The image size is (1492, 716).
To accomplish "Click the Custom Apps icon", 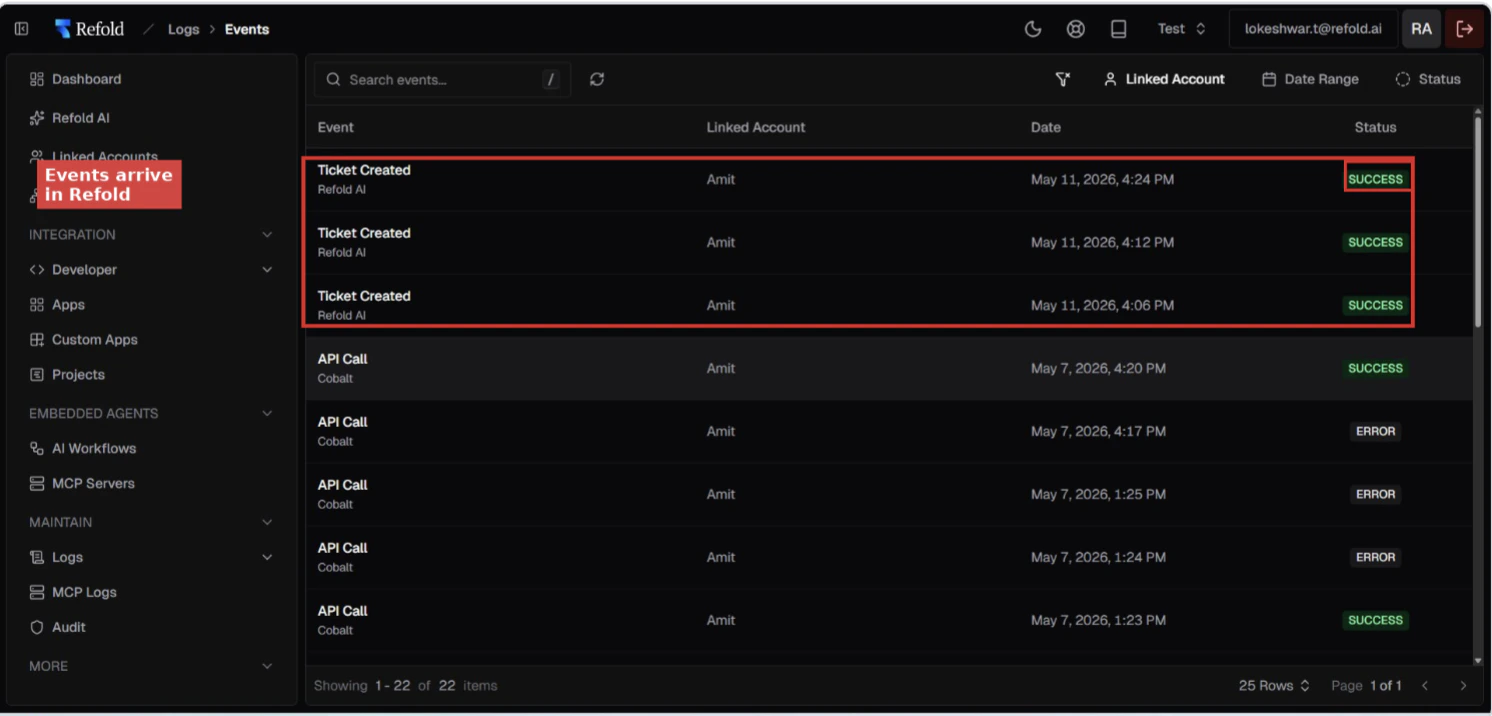I will click(x=37, y=340).
